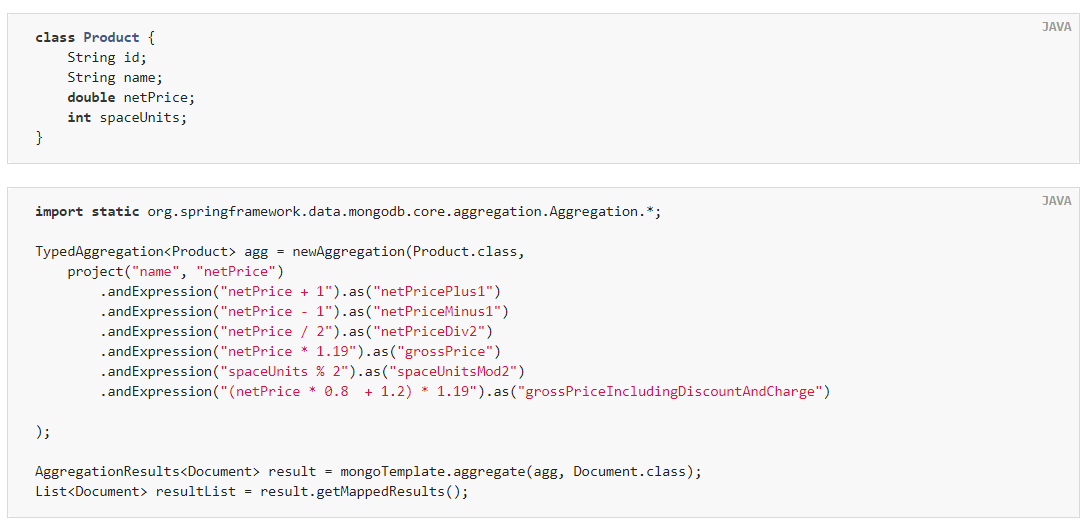The image size is (1089, 526).
Task: Click the "netPrice + 1" expression string
Action: (x=276, y=291)
